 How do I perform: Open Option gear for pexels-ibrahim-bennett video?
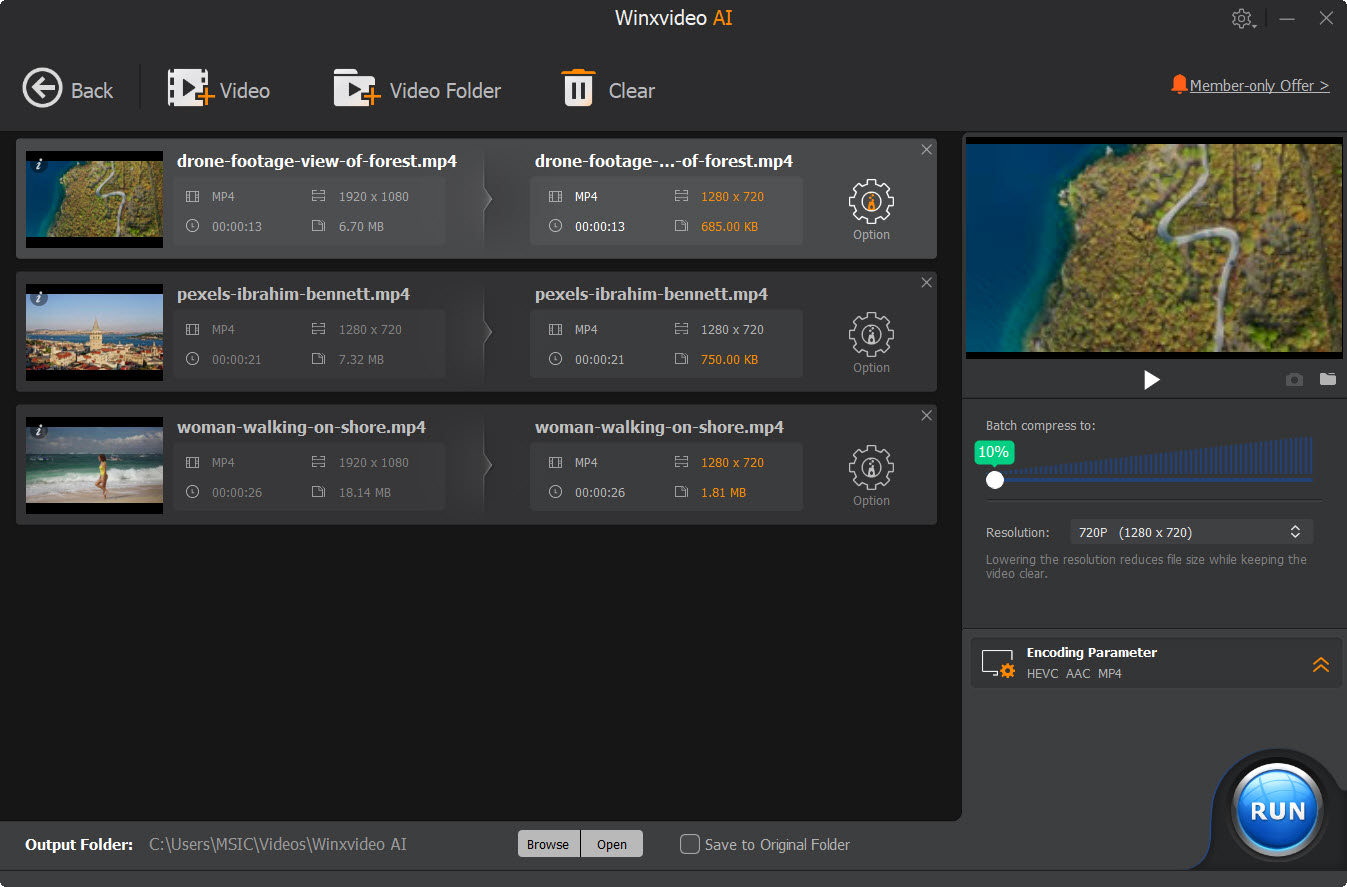871,335
